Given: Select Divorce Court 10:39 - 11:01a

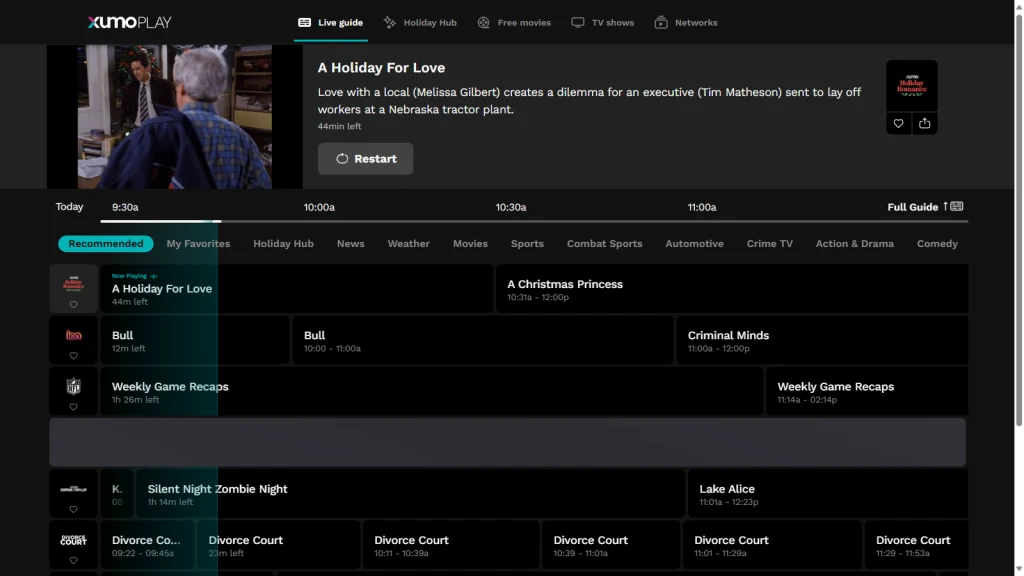Looking at the screenshot, I should coord(611,545).
